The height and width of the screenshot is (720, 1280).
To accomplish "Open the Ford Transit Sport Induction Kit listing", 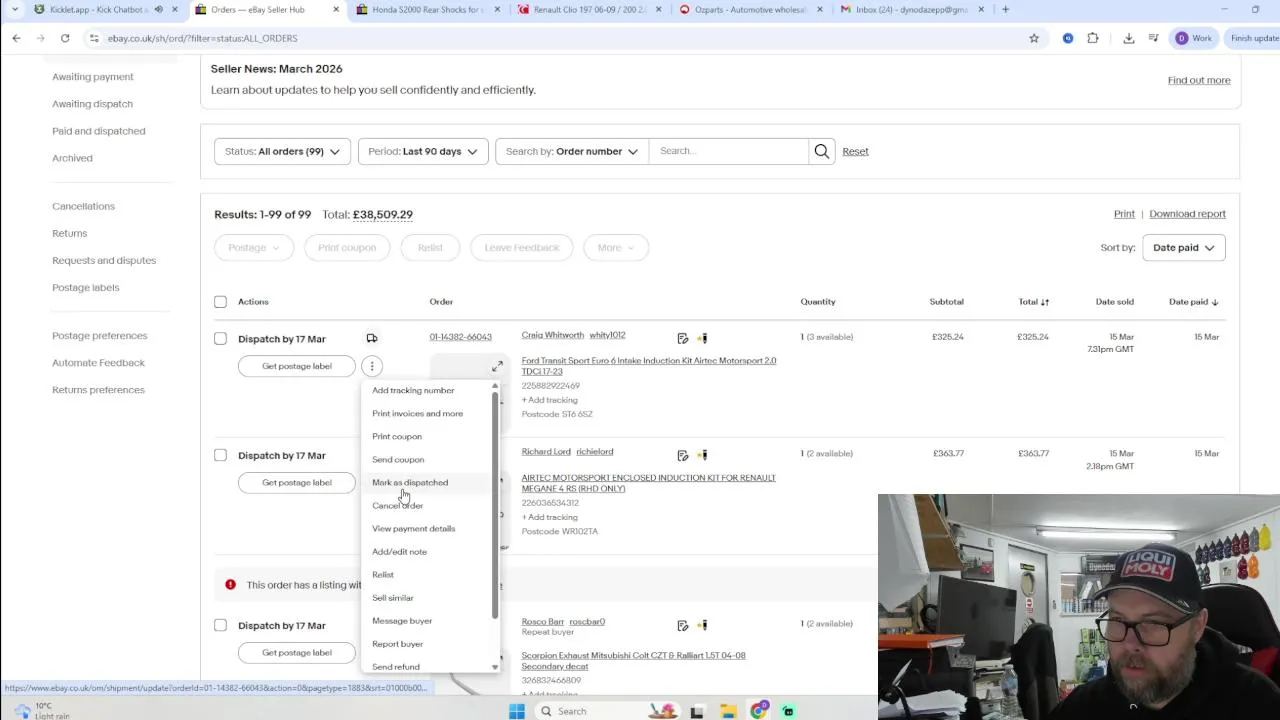I will coord(648,366).
